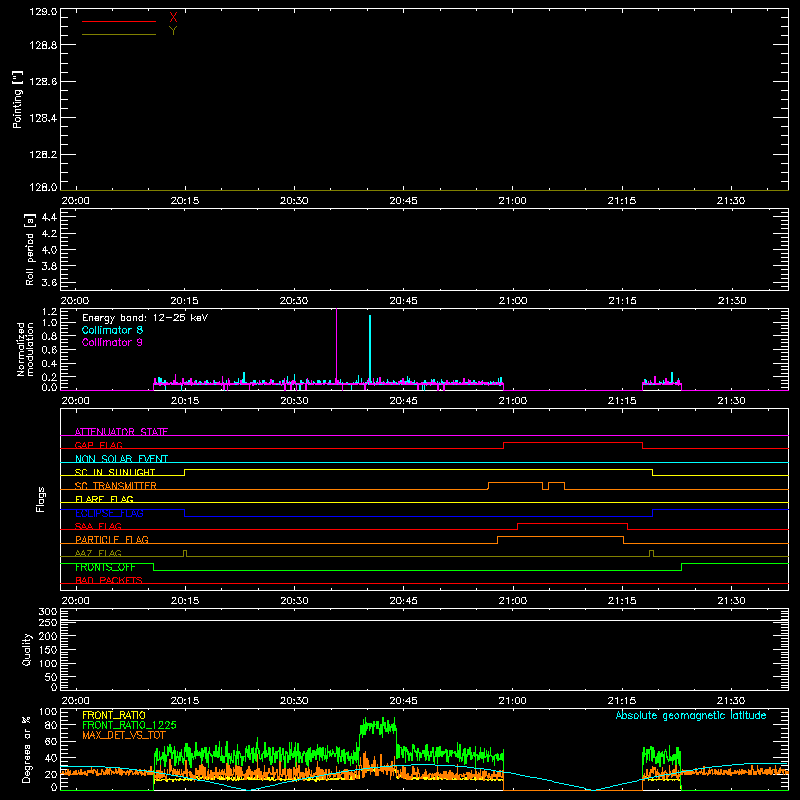
Task: Click the olive Y legend line
Action: (119, 35)
